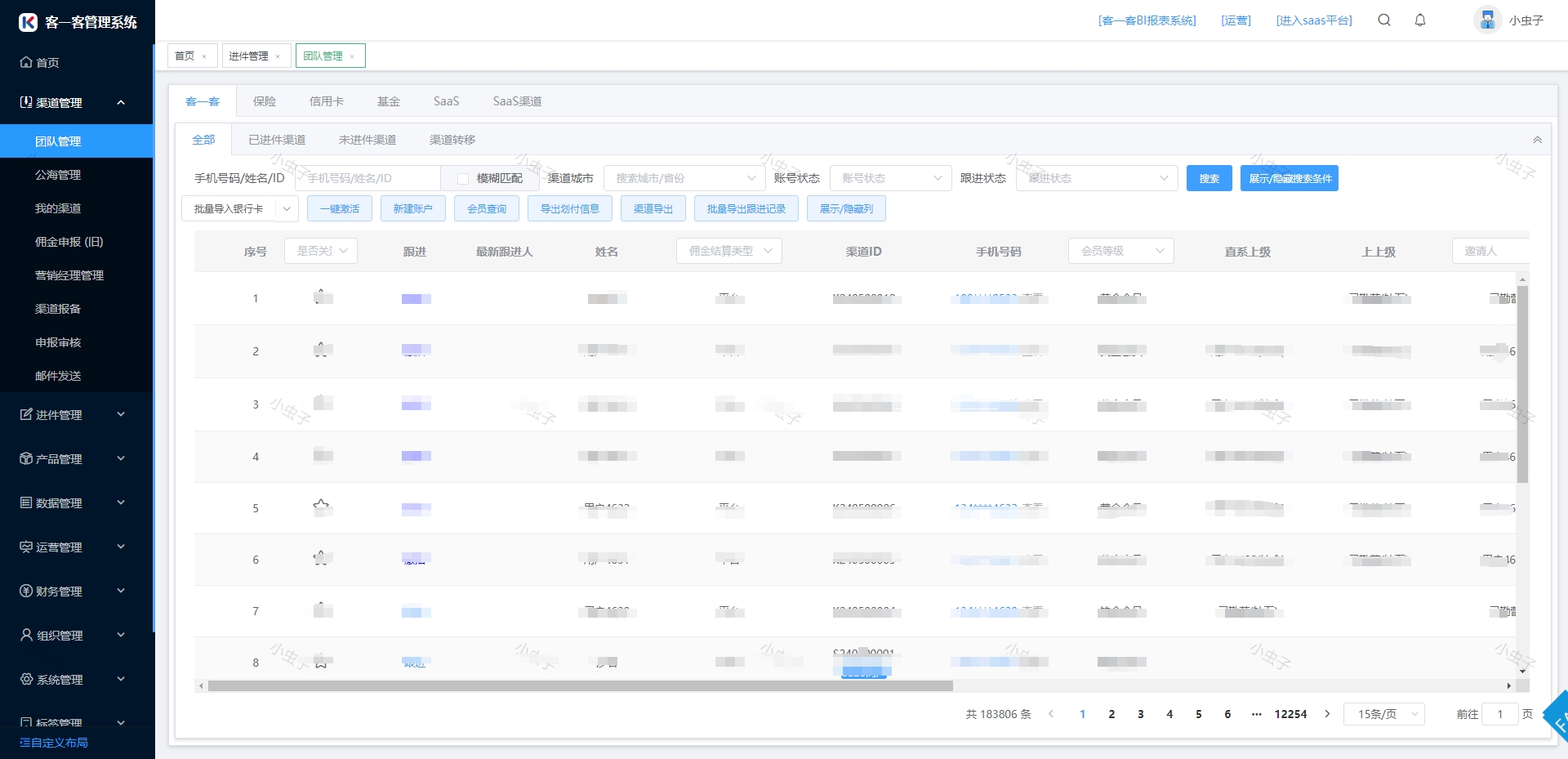Open the 会员等级 column filter

coord(1121,251)
